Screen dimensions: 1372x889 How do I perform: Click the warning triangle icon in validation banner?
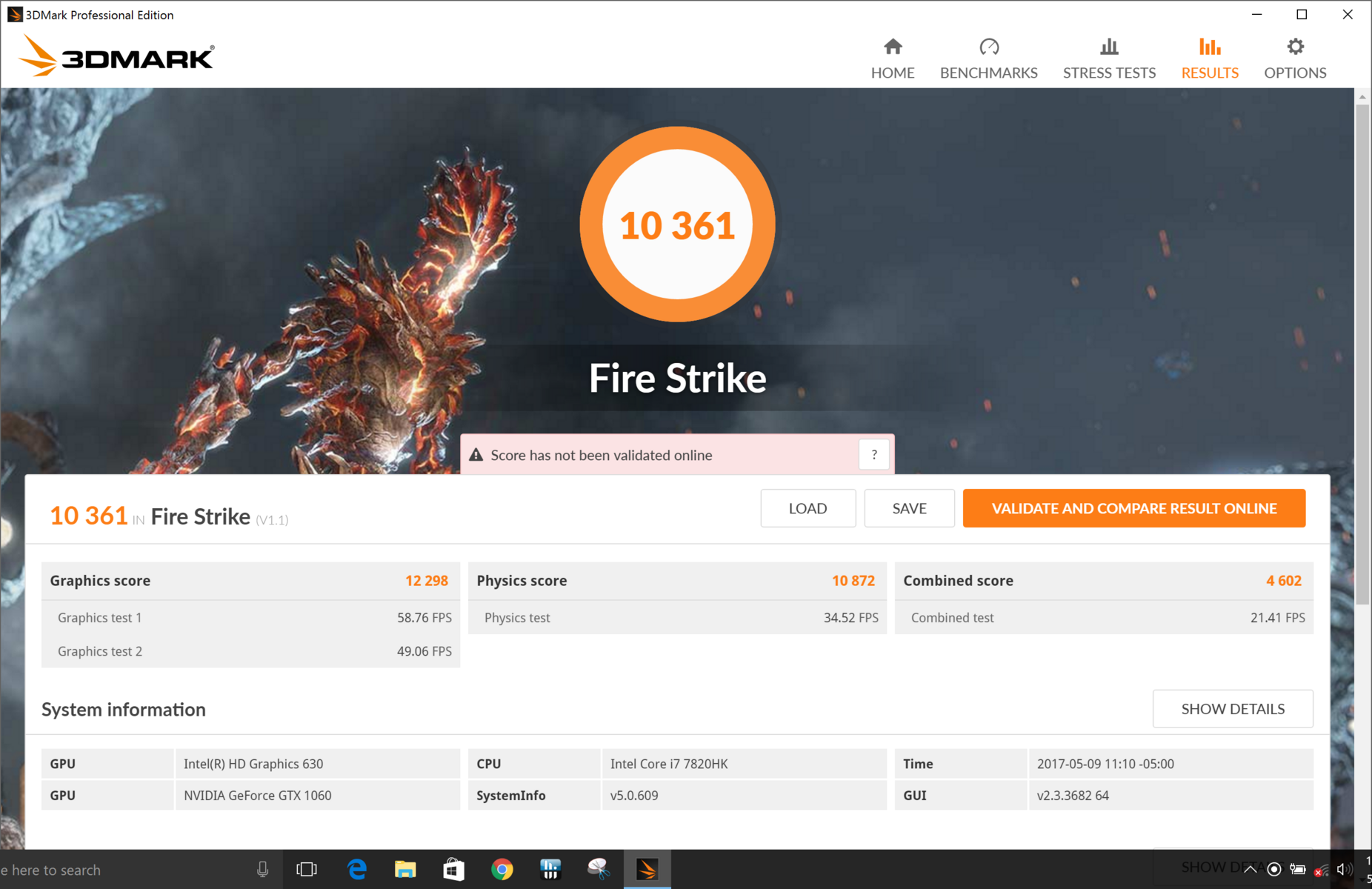click(476, 455)
